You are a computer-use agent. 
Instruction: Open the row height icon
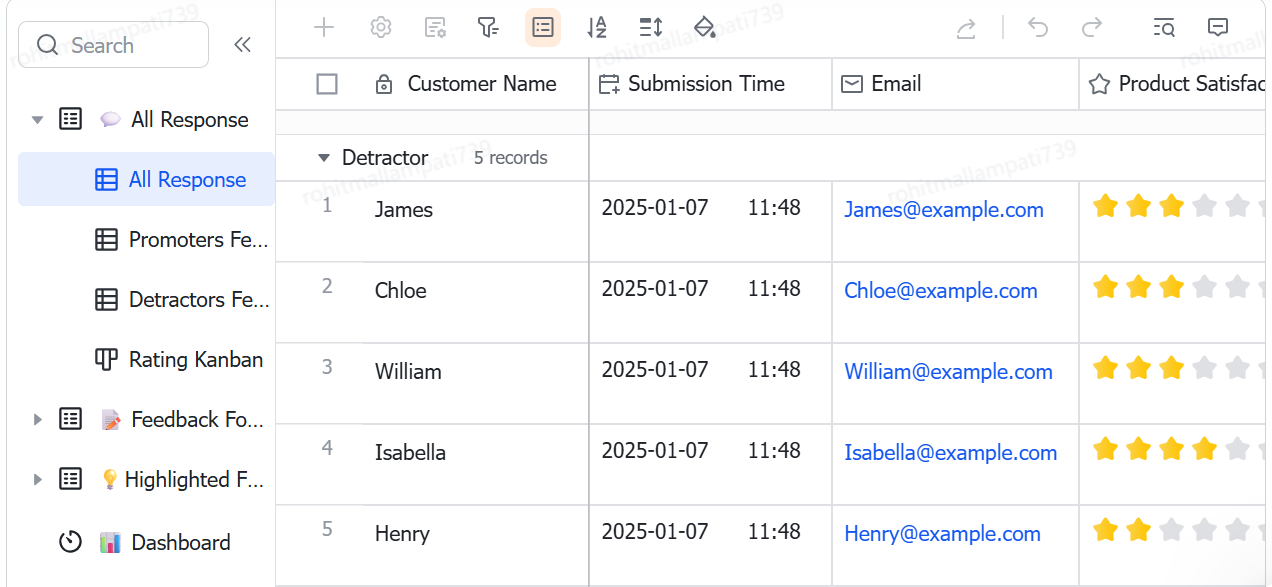coord(651,28)
